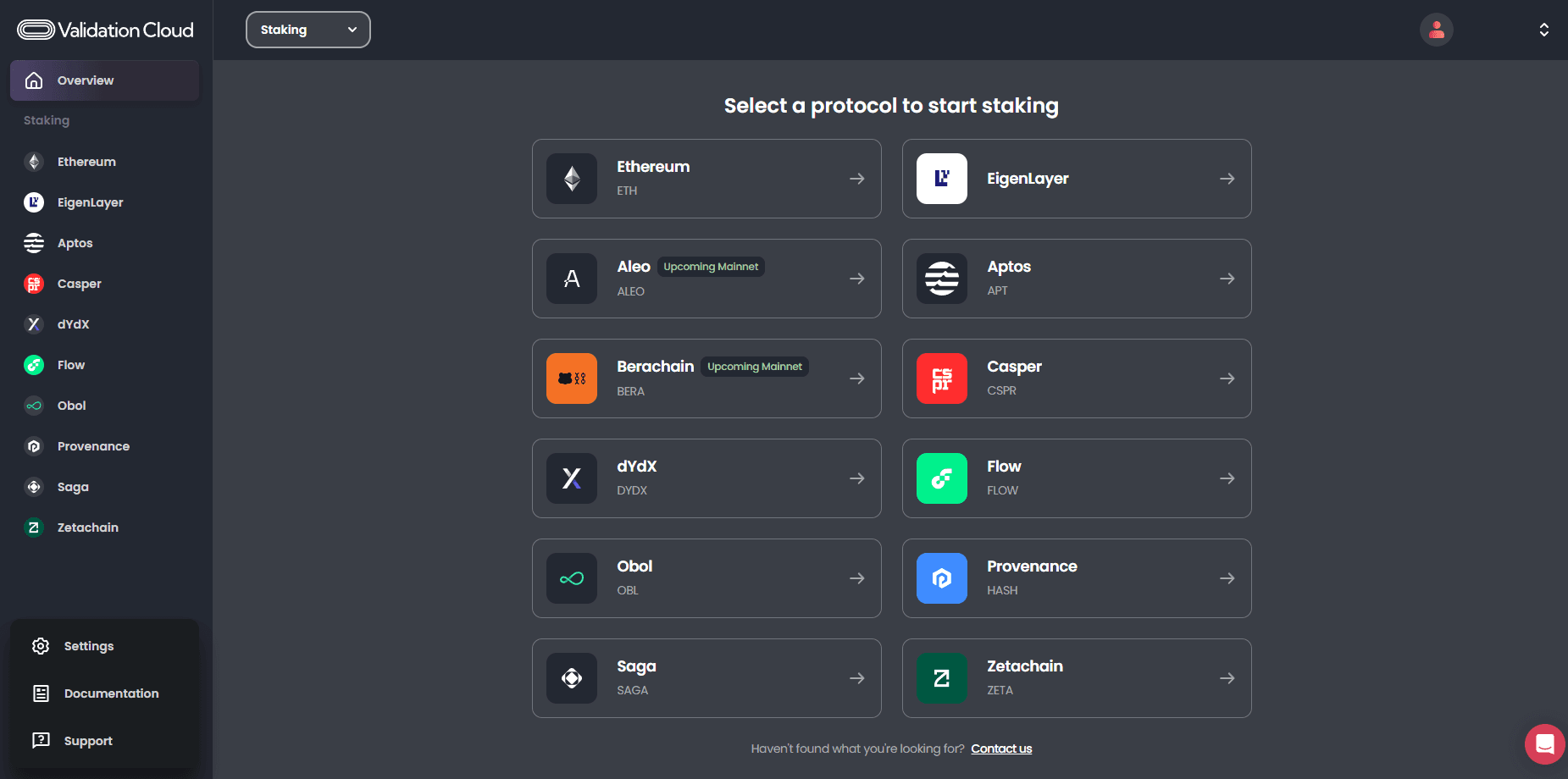1568x779 pixels.
Task: Click the Flow green icon in sidebar
Action: click(34, 365)
